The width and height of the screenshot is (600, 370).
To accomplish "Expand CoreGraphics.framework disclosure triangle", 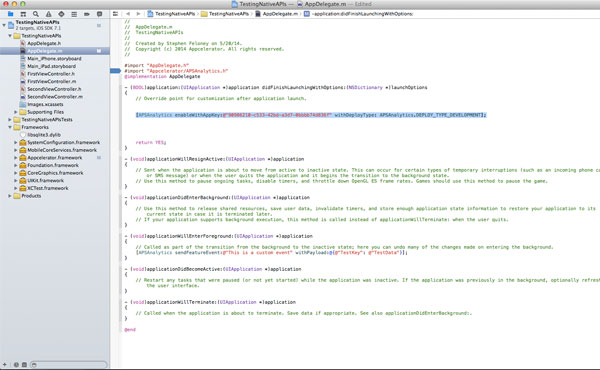I will (x=16, y=173).
